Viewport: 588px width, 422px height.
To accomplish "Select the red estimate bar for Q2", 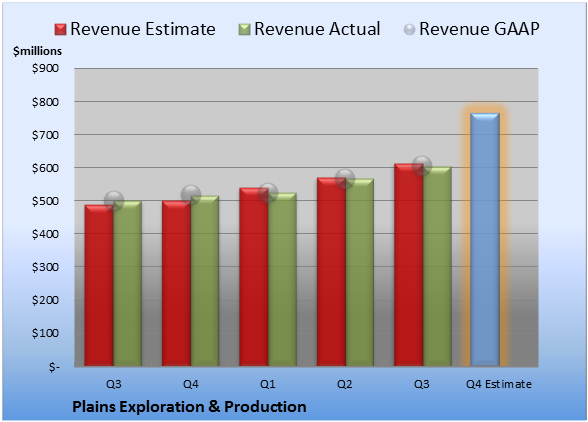I will pyautogui.click(x=331, y=272).
